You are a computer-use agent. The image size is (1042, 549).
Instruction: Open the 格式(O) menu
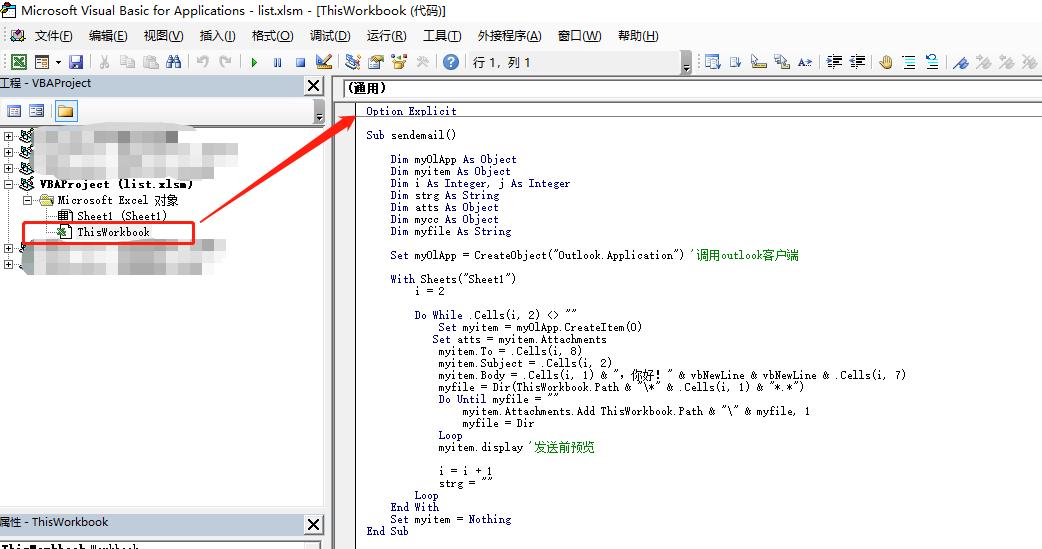pos(272,36)
